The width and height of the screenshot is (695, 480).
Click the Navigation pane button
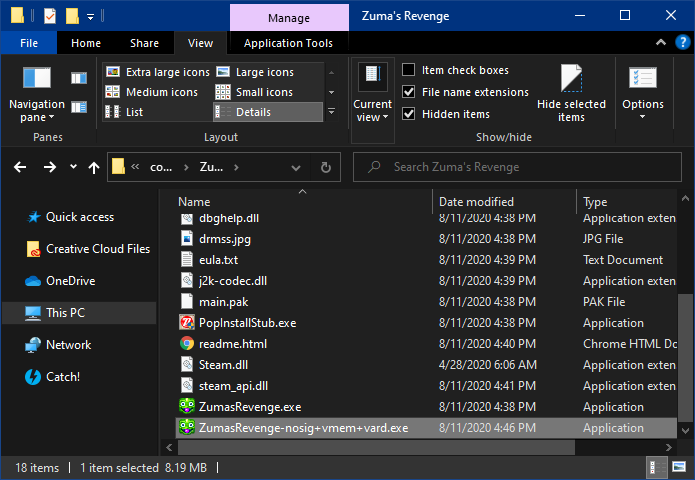(37, 94)
